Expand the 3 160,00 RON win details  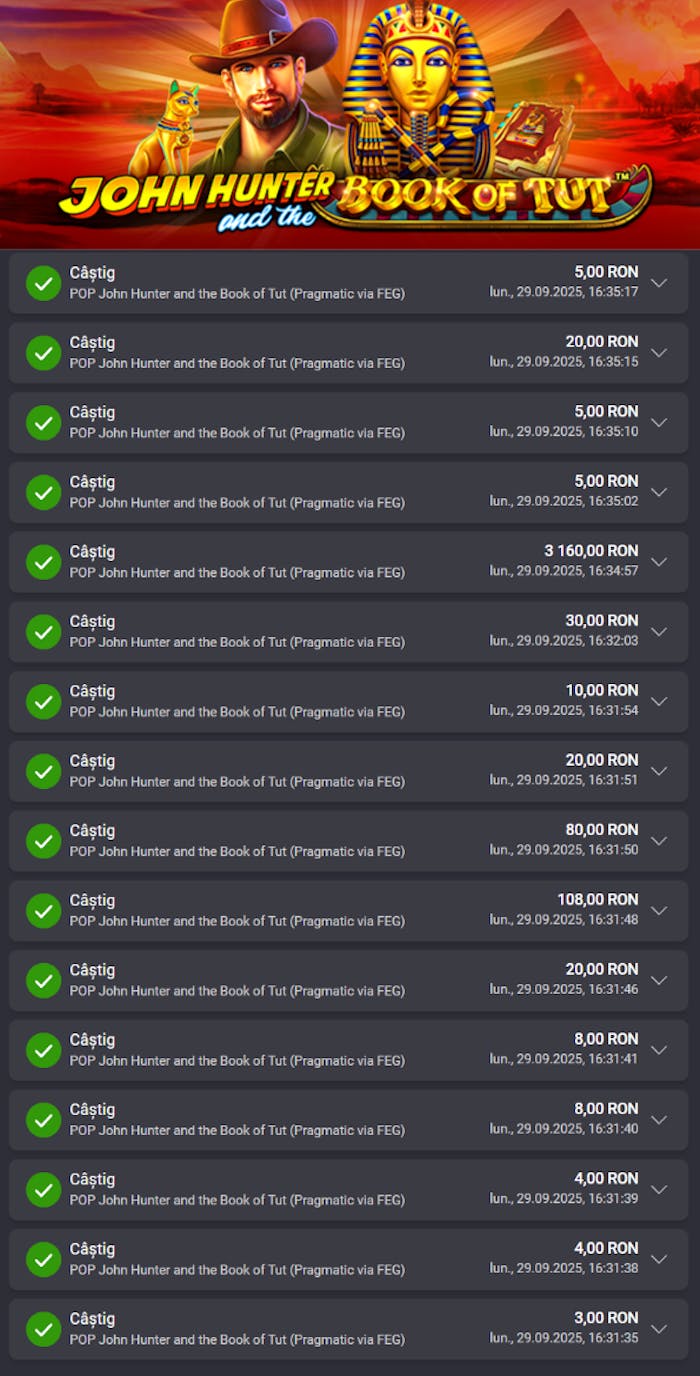(x=658, y=562)
